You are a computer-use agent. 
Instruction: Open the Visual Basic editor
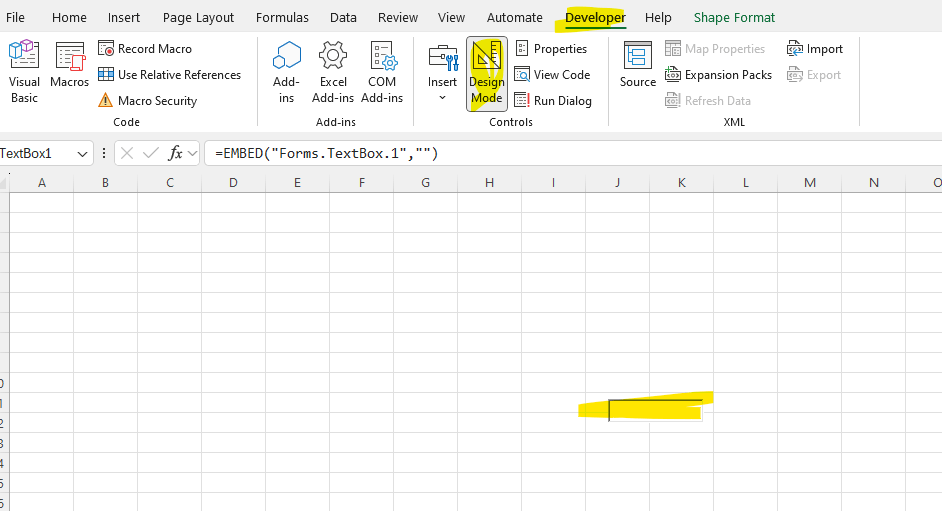(x=24, y=72)
